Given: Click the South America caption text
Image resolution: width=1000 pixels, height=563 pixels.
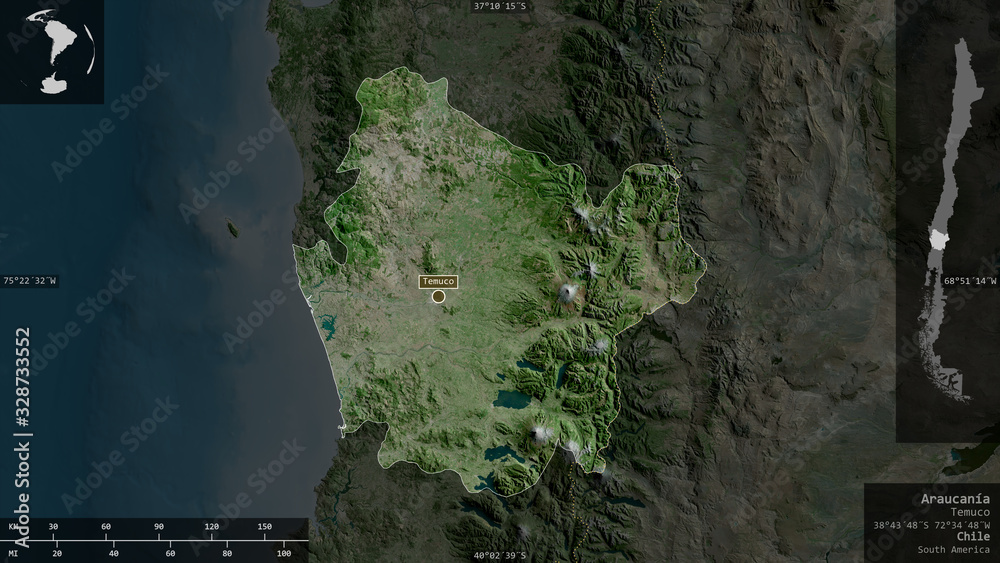Looking at the screenshot, I should point(953,550).
